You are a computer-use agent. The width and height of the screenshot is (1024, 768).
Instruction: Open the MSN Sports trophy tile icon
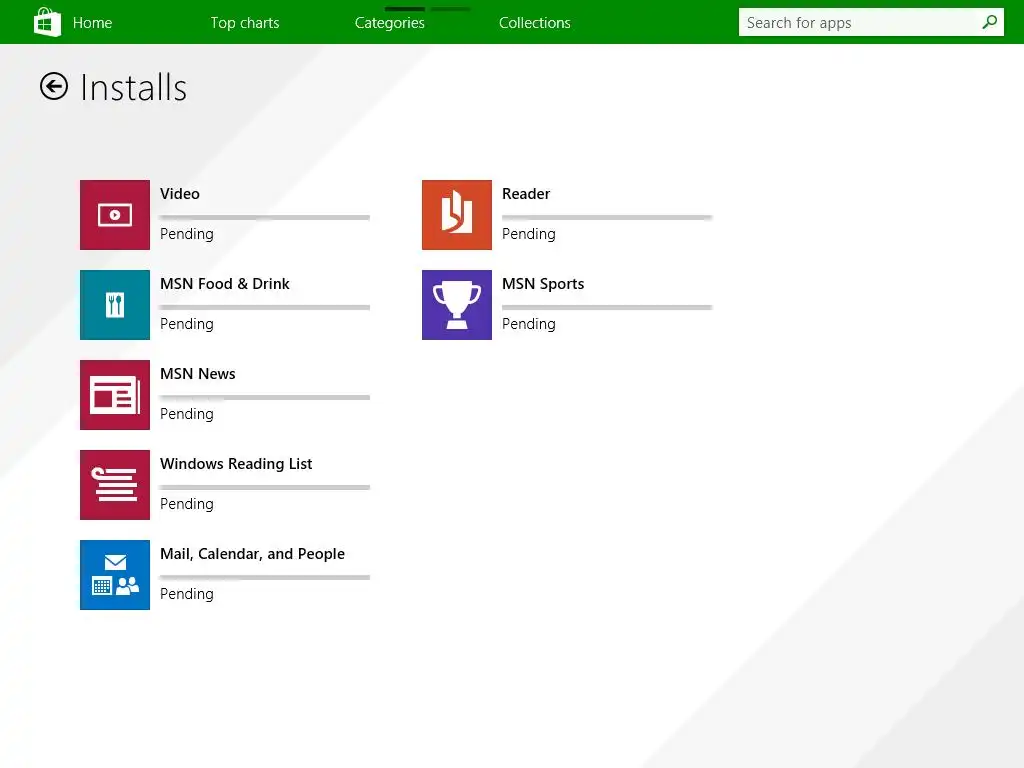pos(457,305)
